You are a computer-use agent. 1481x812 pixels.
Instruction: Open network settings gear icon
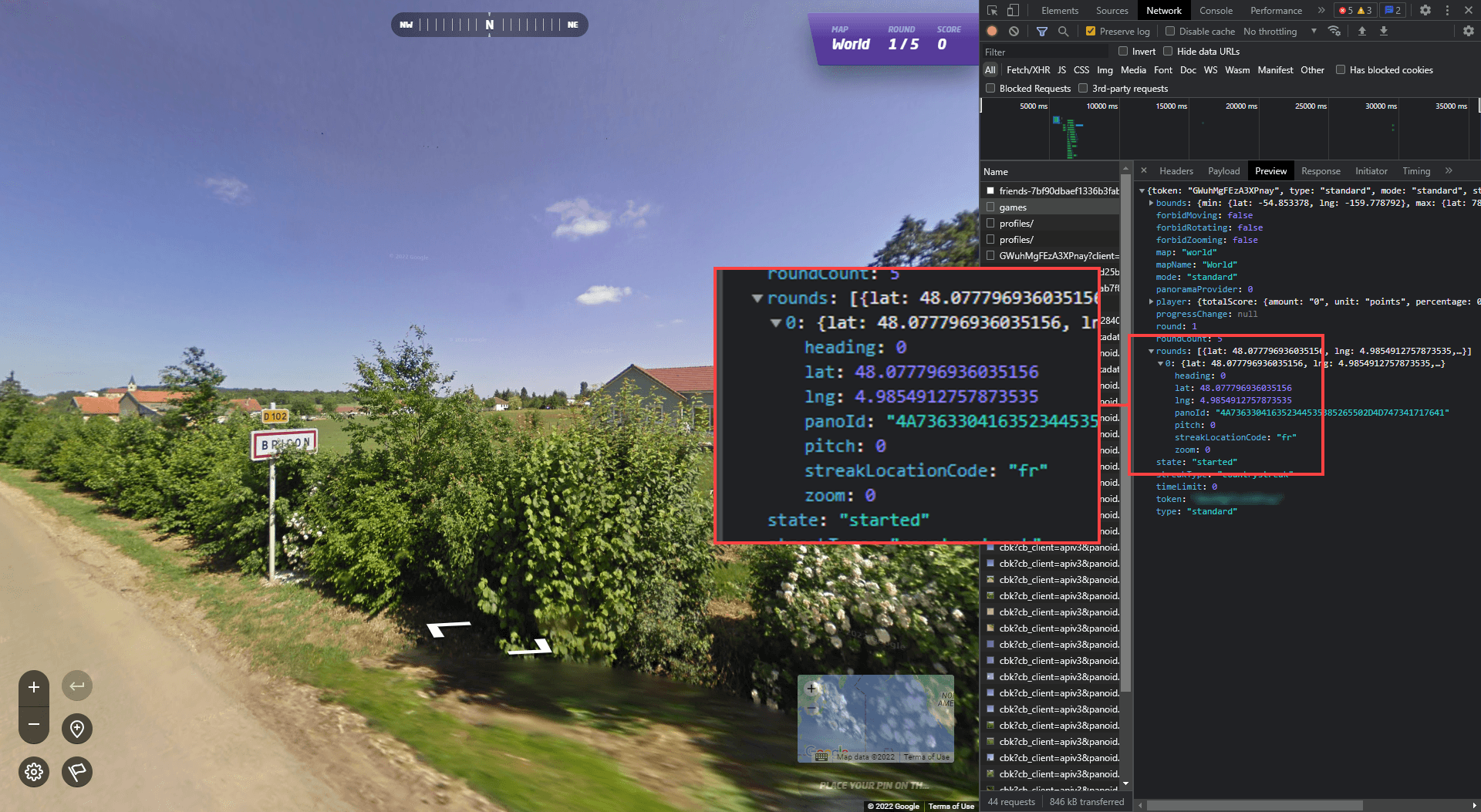(1469, 32)
